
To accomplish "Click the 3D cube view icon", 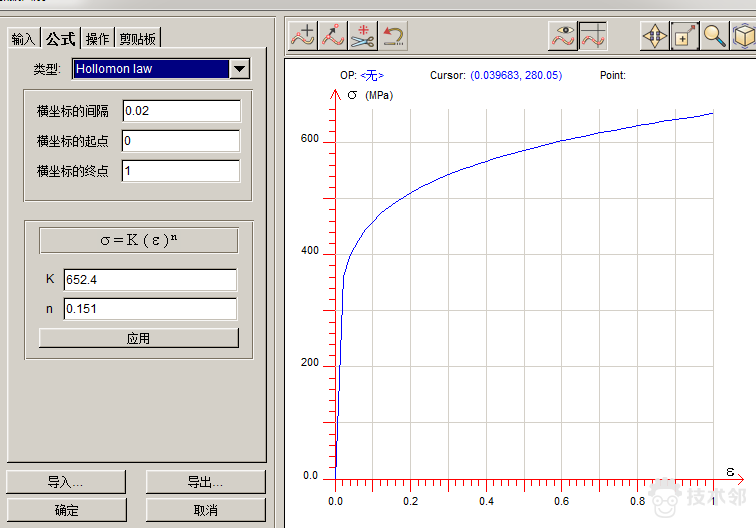I will tap(744, 36).
